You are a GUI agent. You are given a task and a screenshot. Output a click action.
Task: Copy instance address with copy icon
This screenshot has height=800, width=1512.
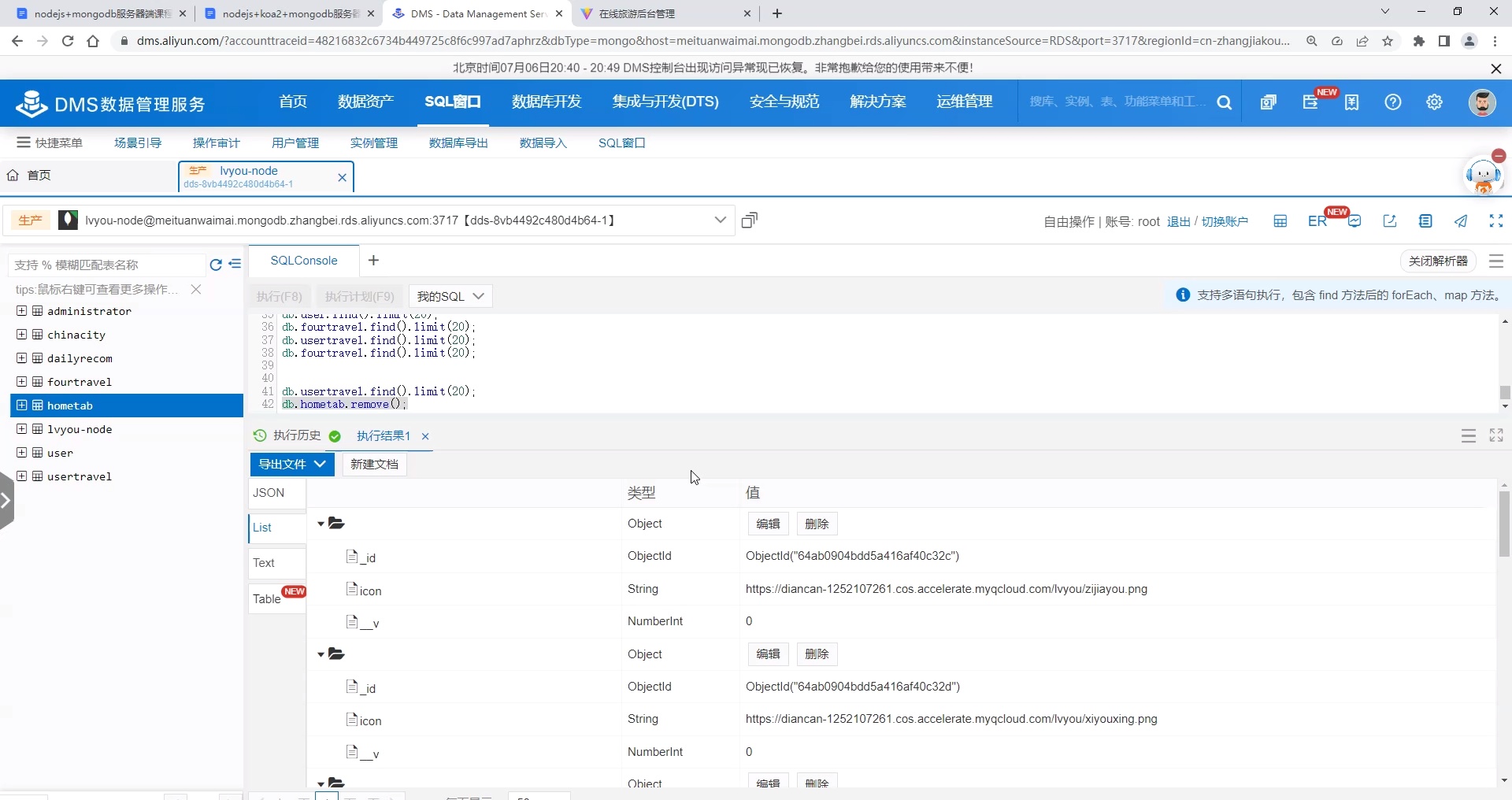(749, 220)
